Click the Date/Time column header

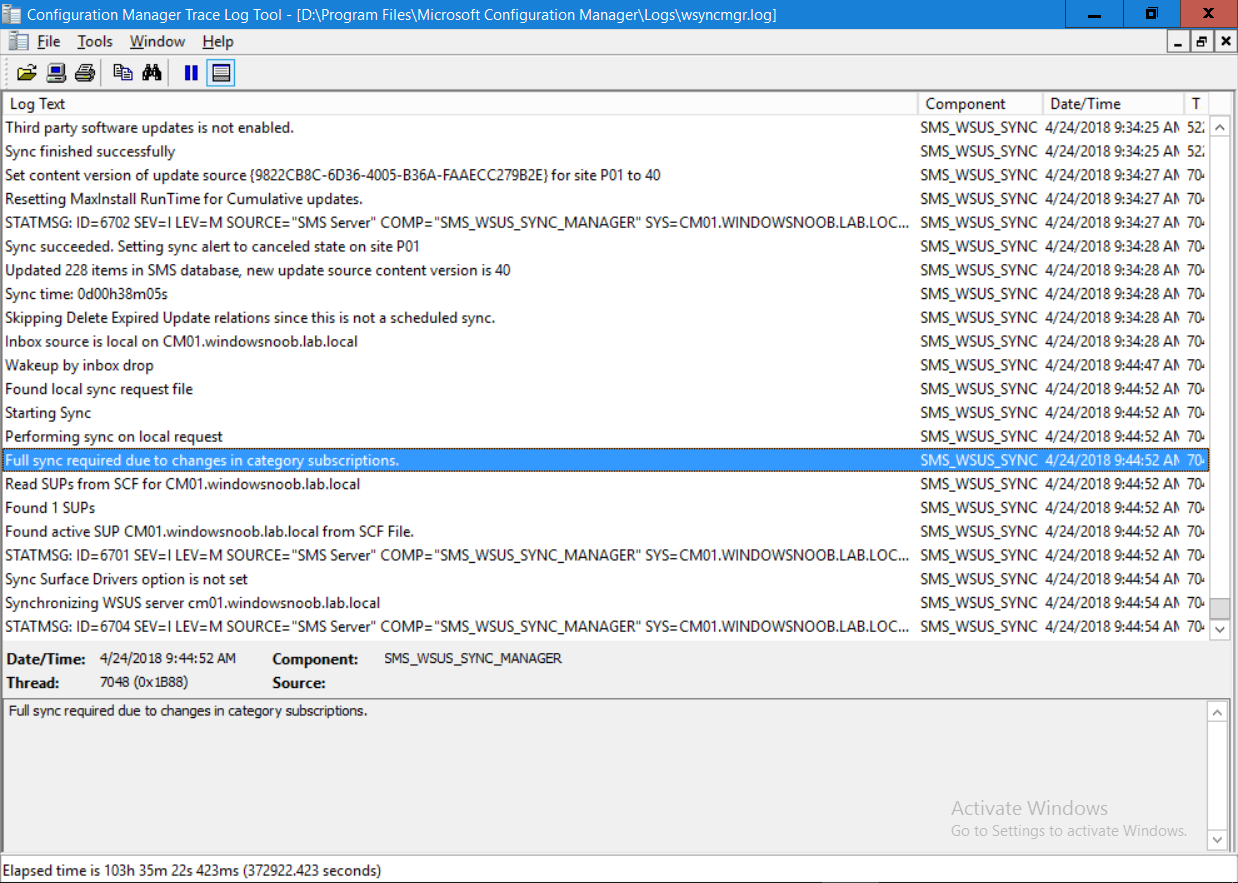pos(1113,104)
